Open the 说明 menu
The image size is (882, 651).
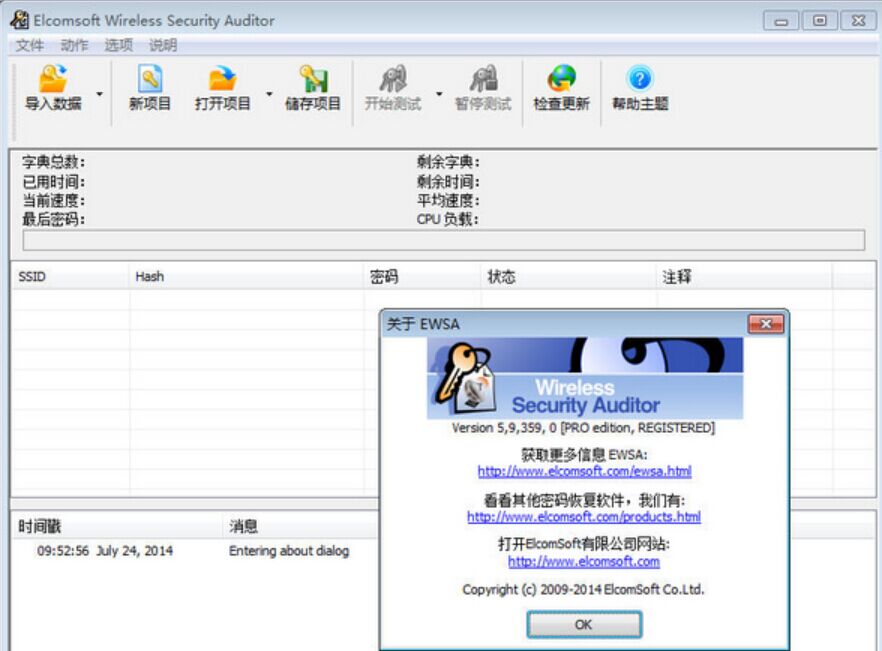click(163, 45)
